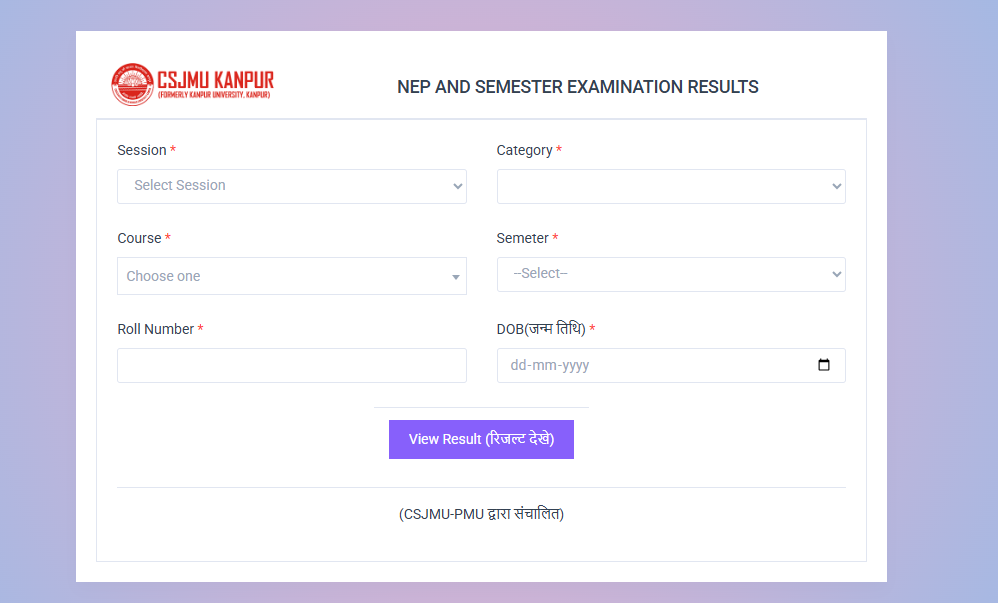Click the Course field label
This screenshot has width=998, height=603.
tap(139, 238)
